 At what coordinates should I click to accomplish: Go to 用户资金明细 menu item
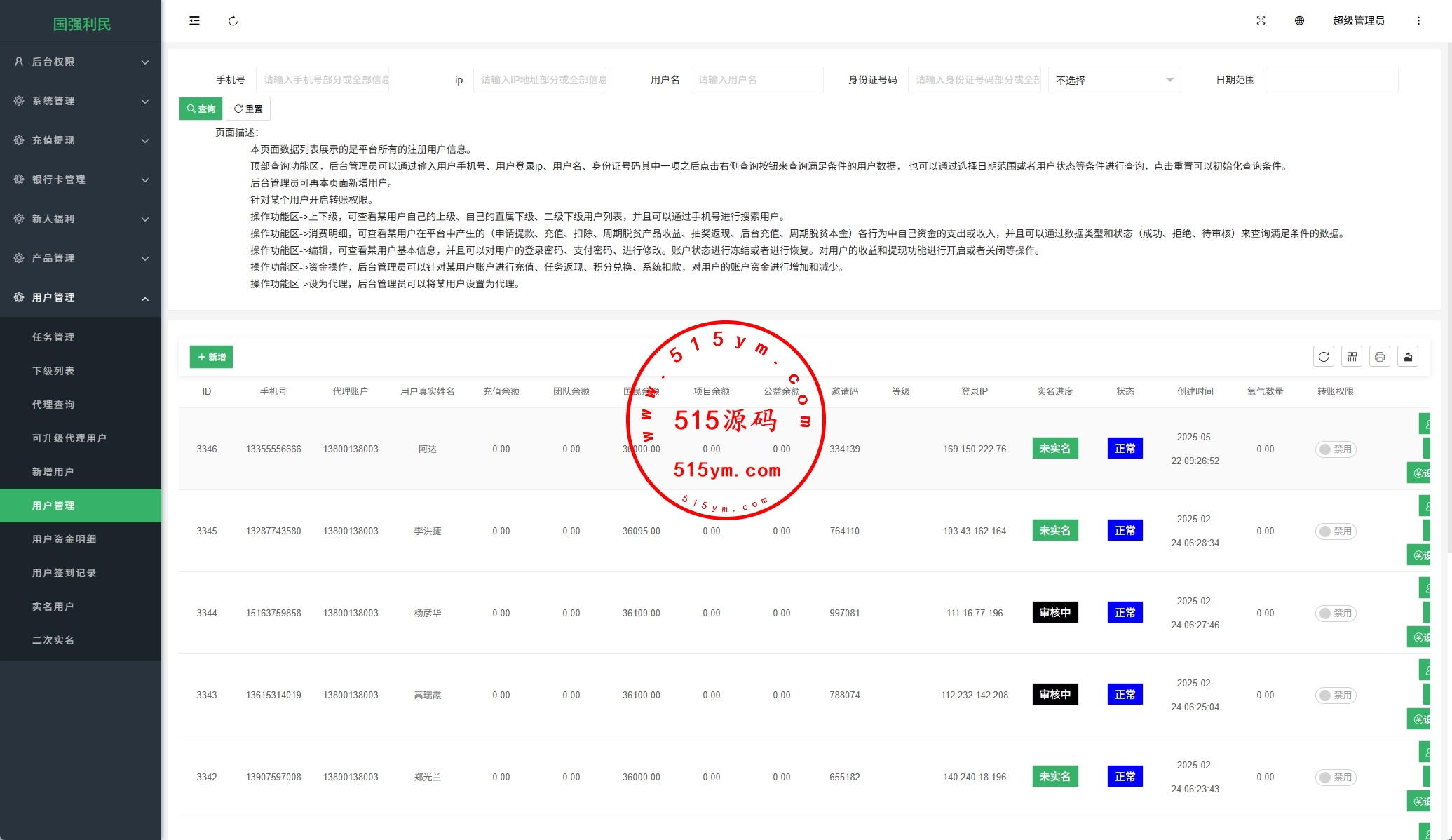point(65,539)
